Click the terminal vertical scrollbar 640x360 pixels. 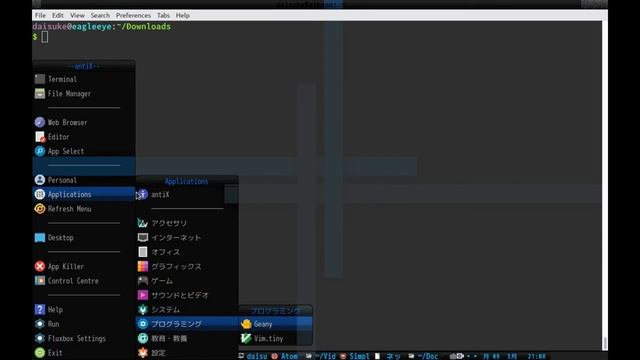pyautogui.click(x=605, y=186)
